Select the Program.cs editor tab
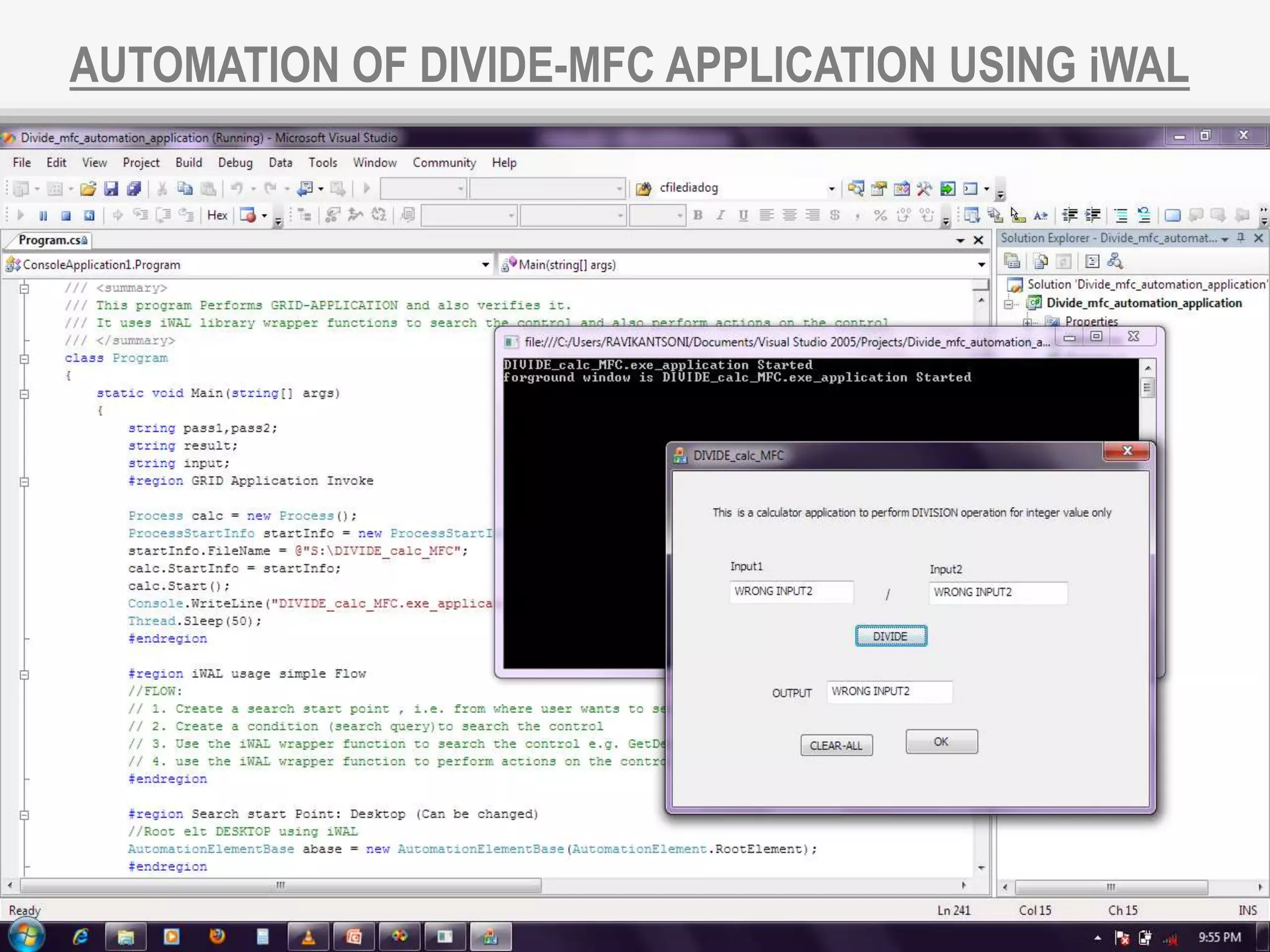 (51, 240)
